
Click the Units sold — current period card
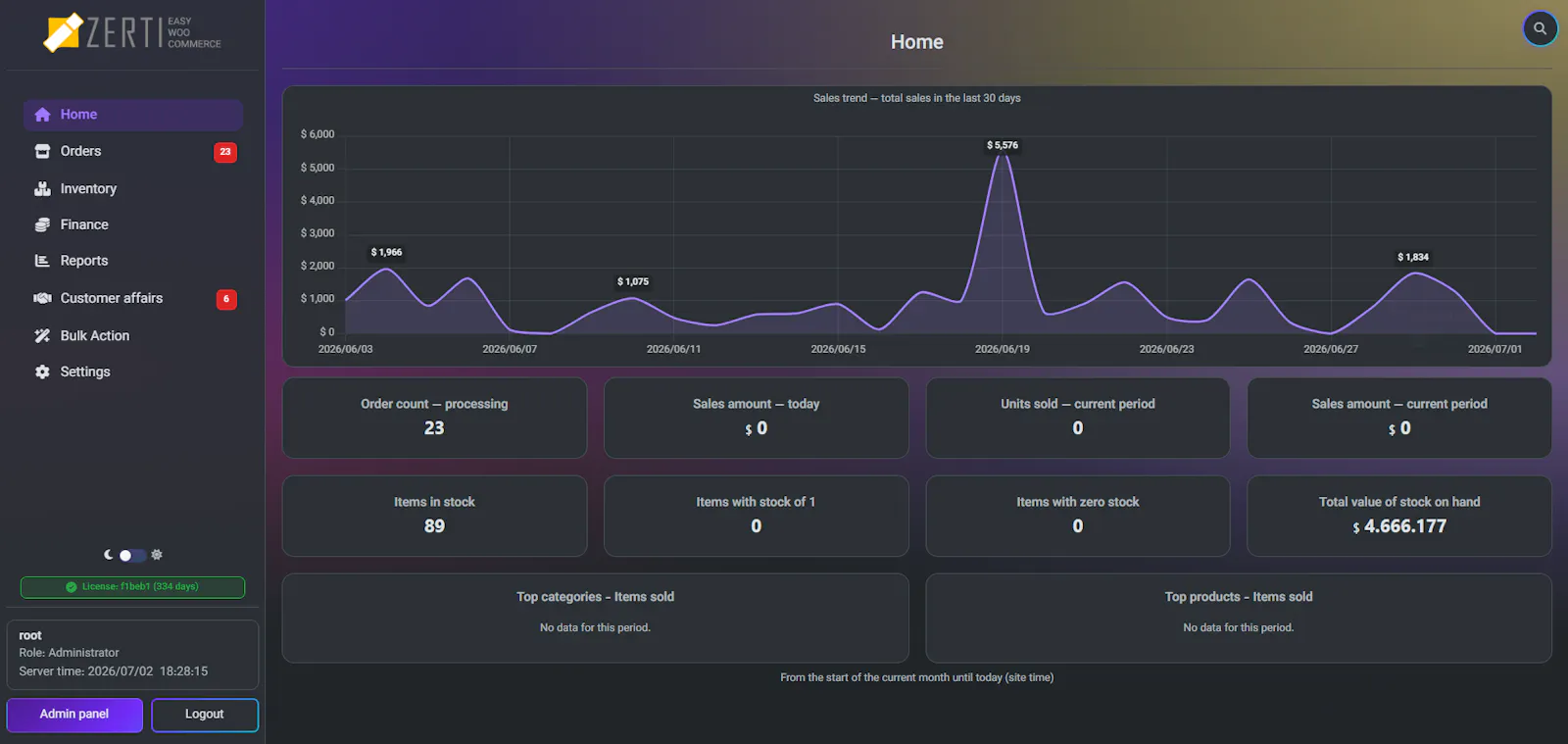click(x=1078, y=418)
